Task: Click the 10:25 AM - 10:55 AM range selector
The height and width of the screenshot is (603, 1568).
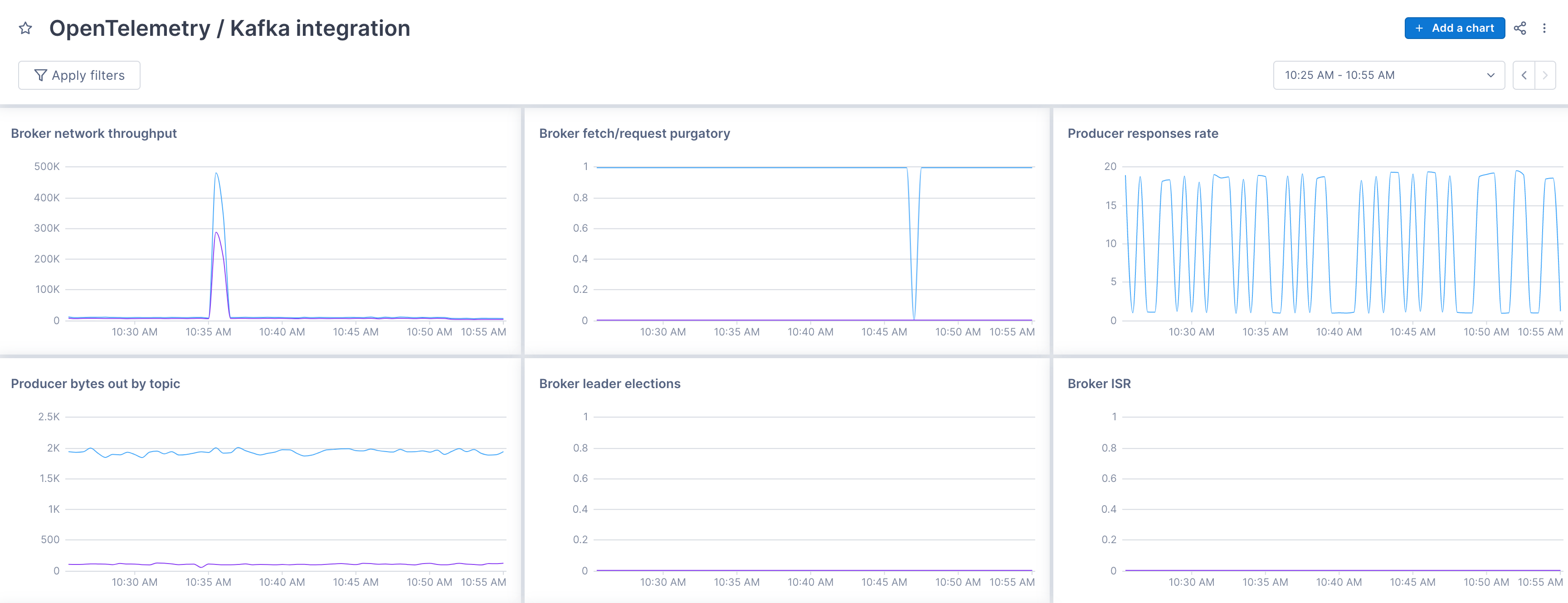Action: [1339, 75]
